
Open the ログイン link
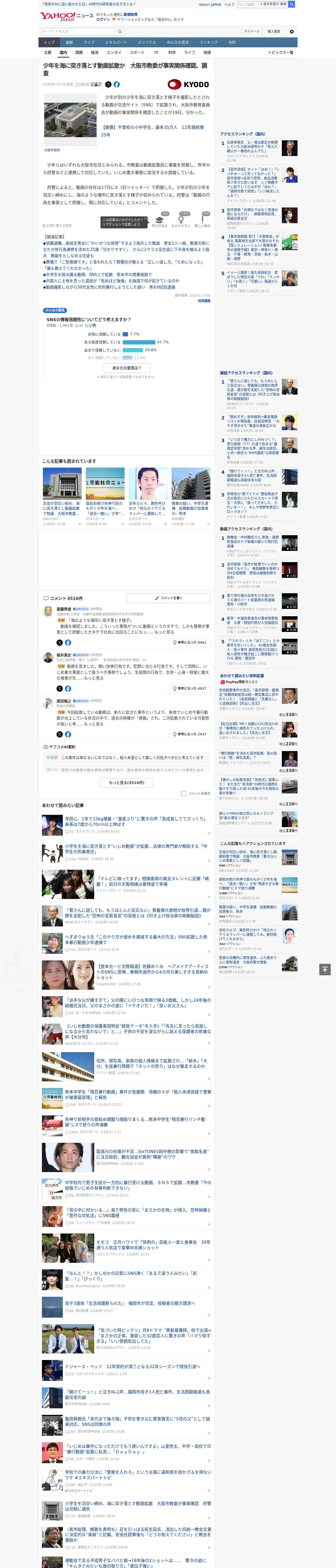coord(103,20)
